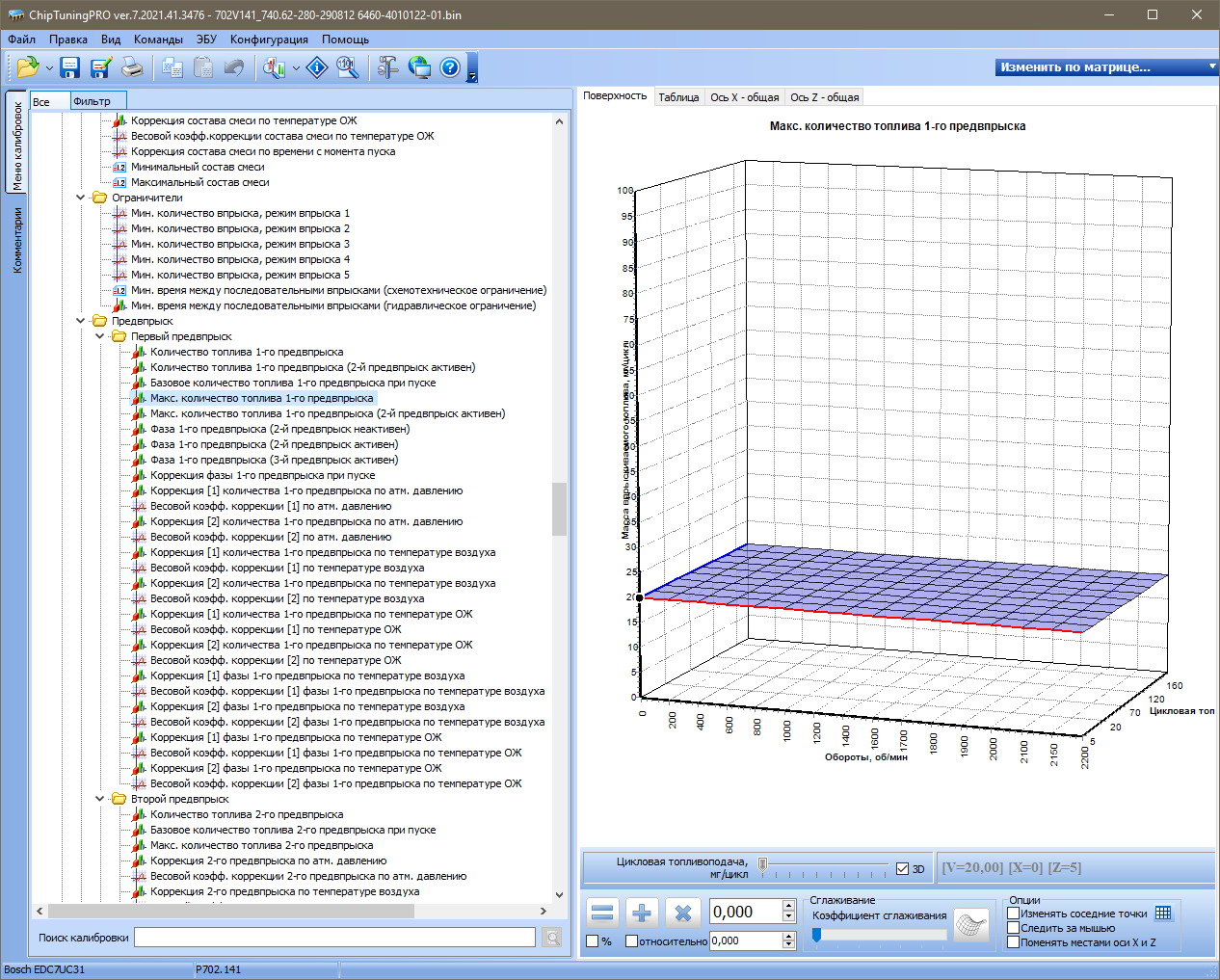Viewport: 1220px width, 980px height.
Task: Select 'Мин. количество впрыска, режим впрыска 3'
Action: coord(240,244)
